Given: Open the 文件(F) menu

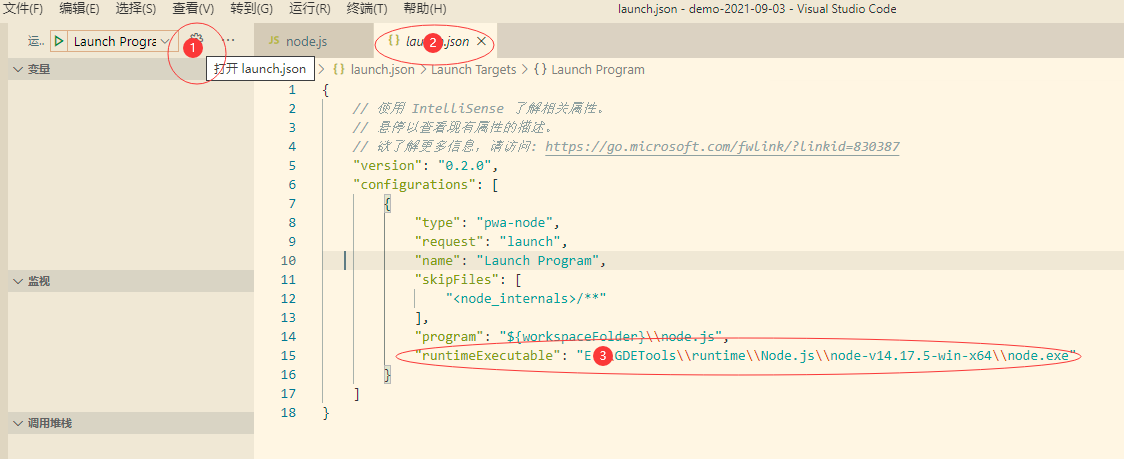Looking at the screenshot, I should pyautogui.click(x=24, y=9).
